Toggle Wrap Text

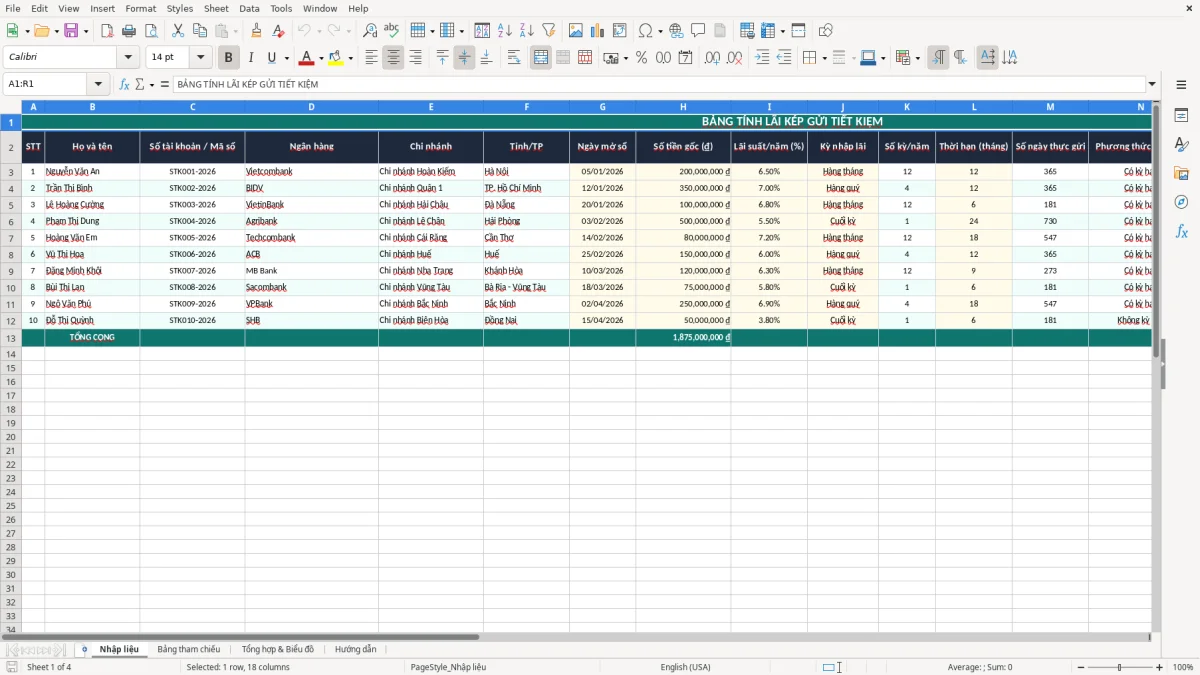[514, 58]
